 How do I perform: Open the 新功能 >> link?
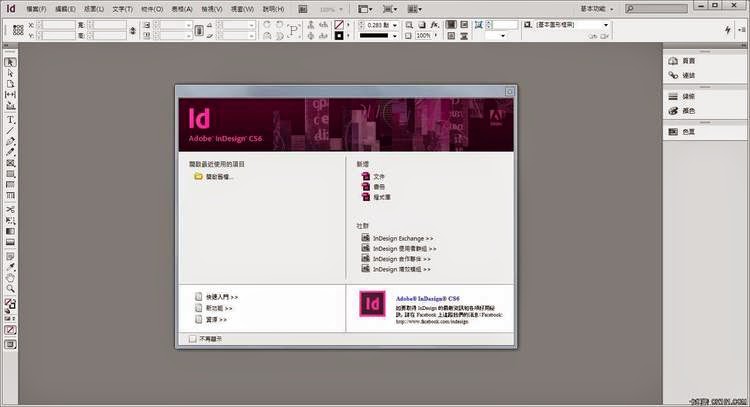[x=214, y=308]
